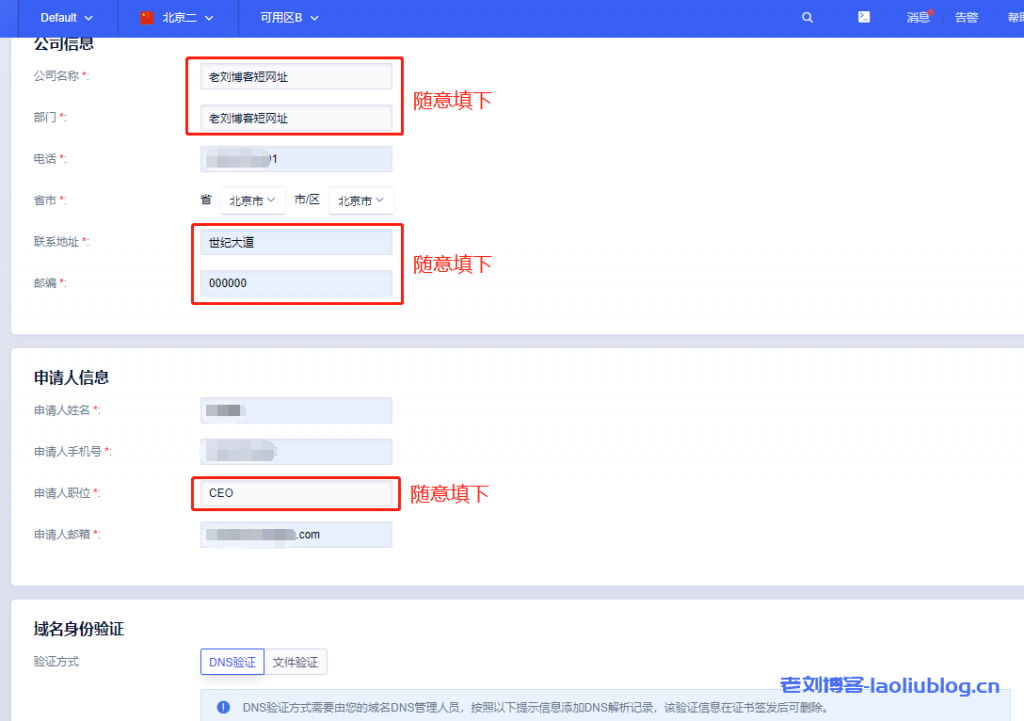Click the China flag region icon

pos(147,18)
